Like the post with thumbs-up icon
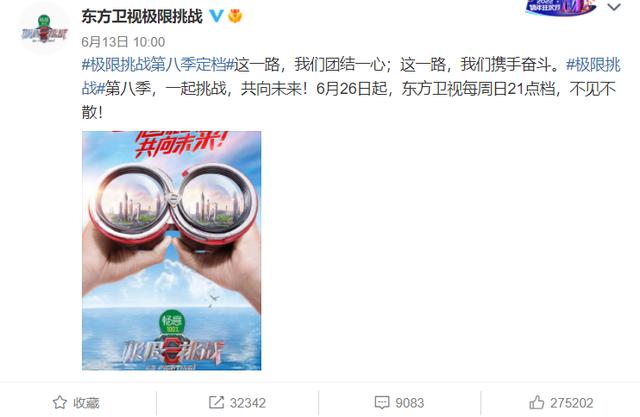This screenshot has width=640, height=417. (536, 402)
